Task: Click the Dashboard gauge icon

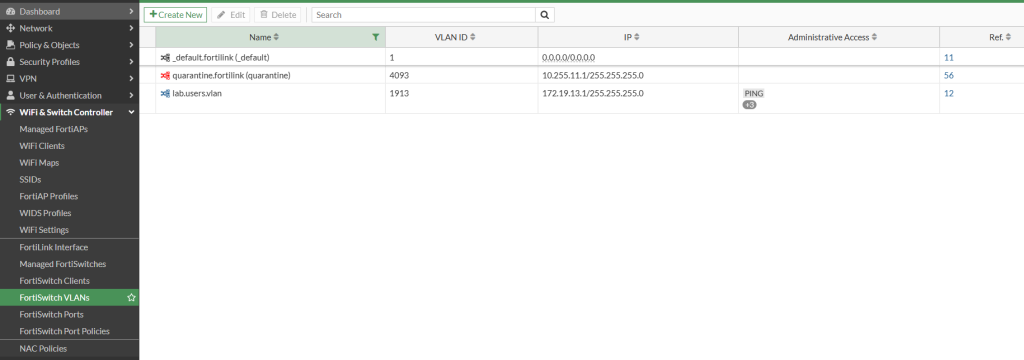Action: (x=10, y=12)
